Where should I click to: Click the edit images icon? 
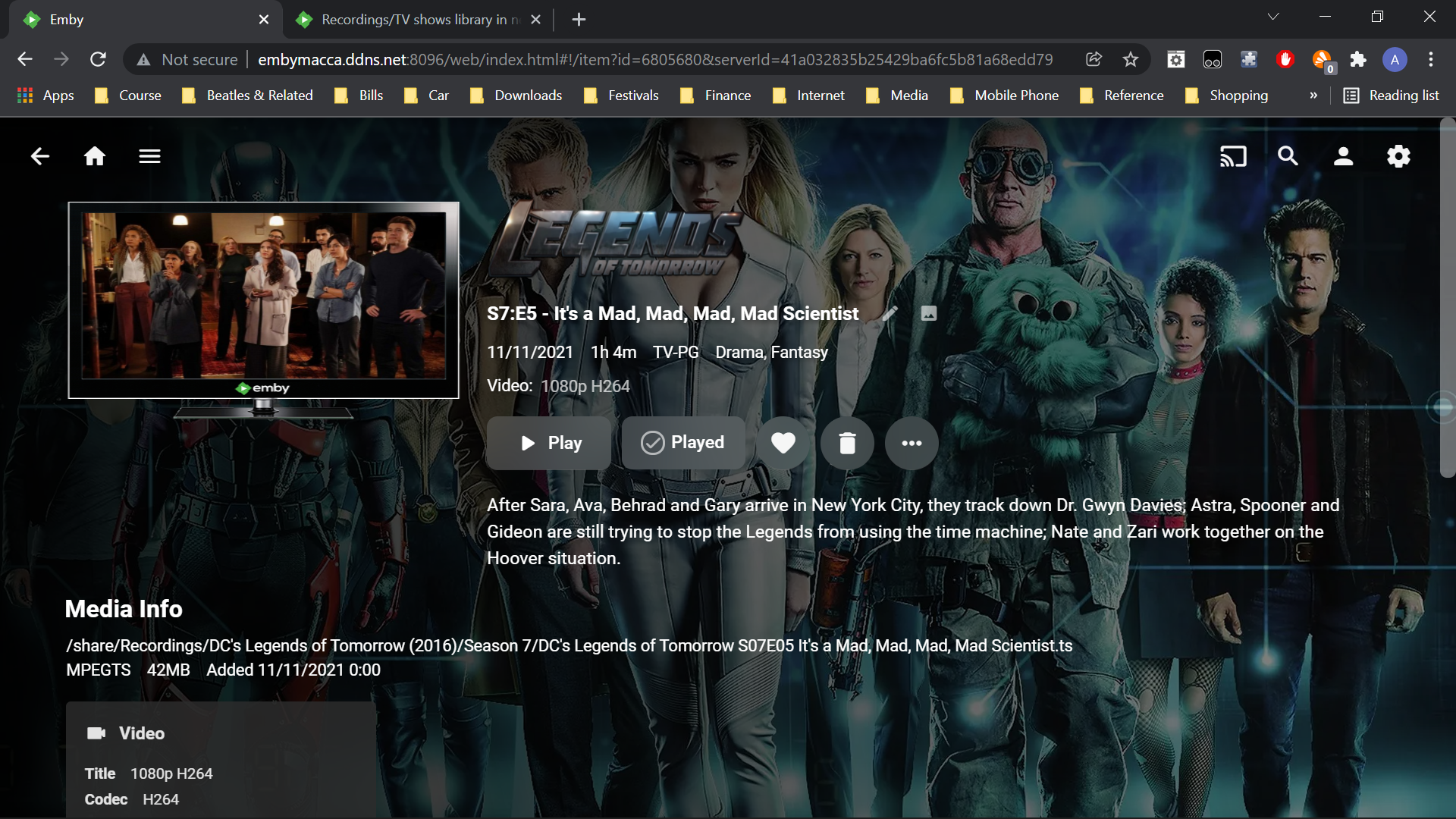[x=929, y=313]
